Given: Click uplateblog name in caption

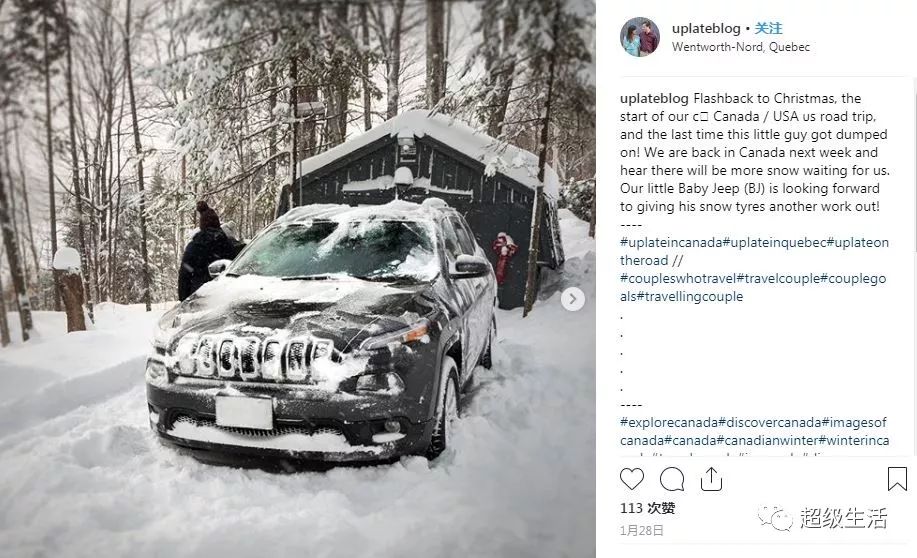Looking at the screenshot, I should tap(655, 98).
